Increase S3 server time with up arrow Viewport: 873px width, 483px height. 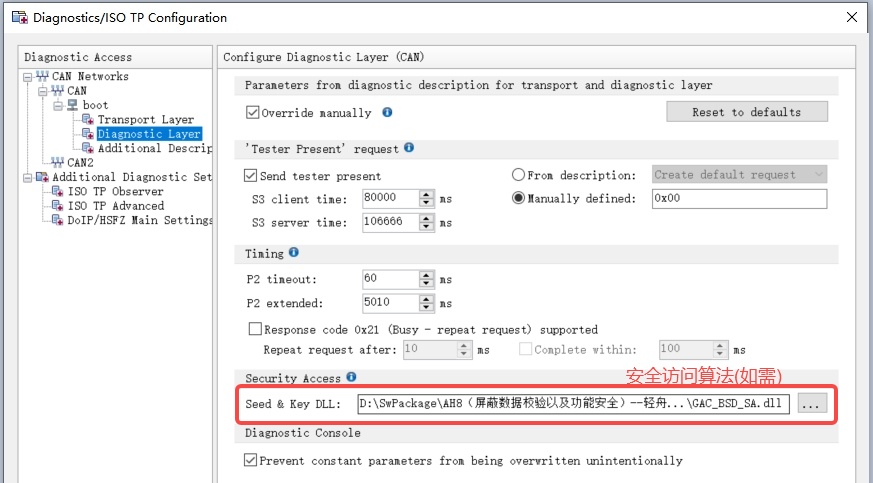point(426,218)
